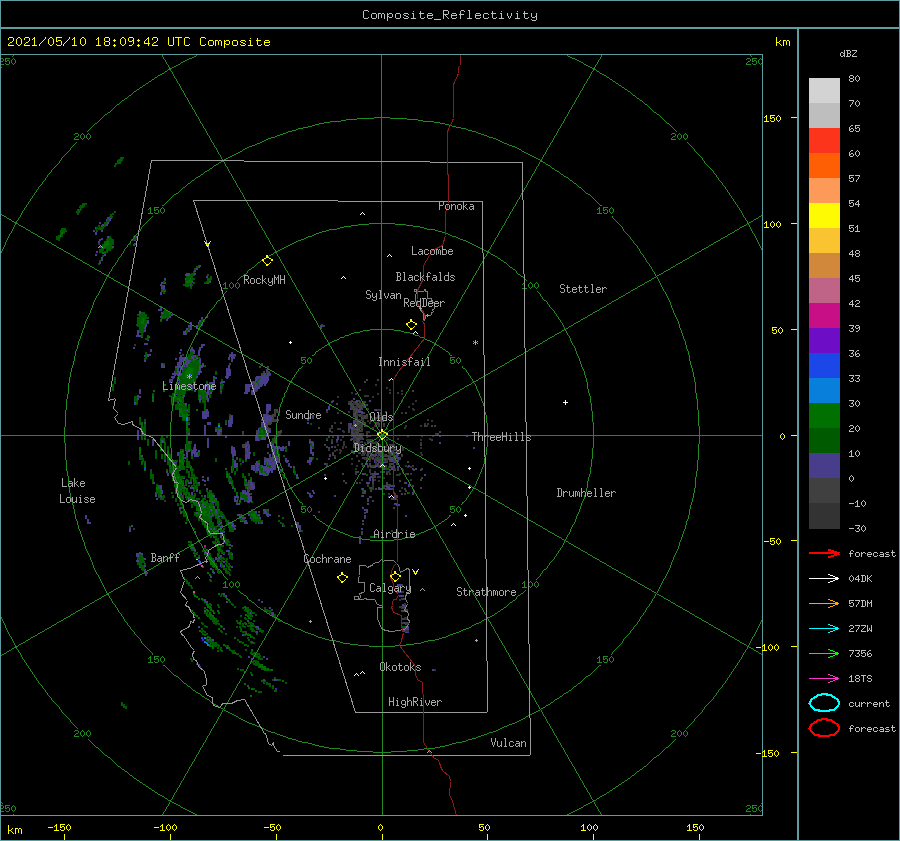
Task: Click the RedDeer city label
Action: click(424, 303)
